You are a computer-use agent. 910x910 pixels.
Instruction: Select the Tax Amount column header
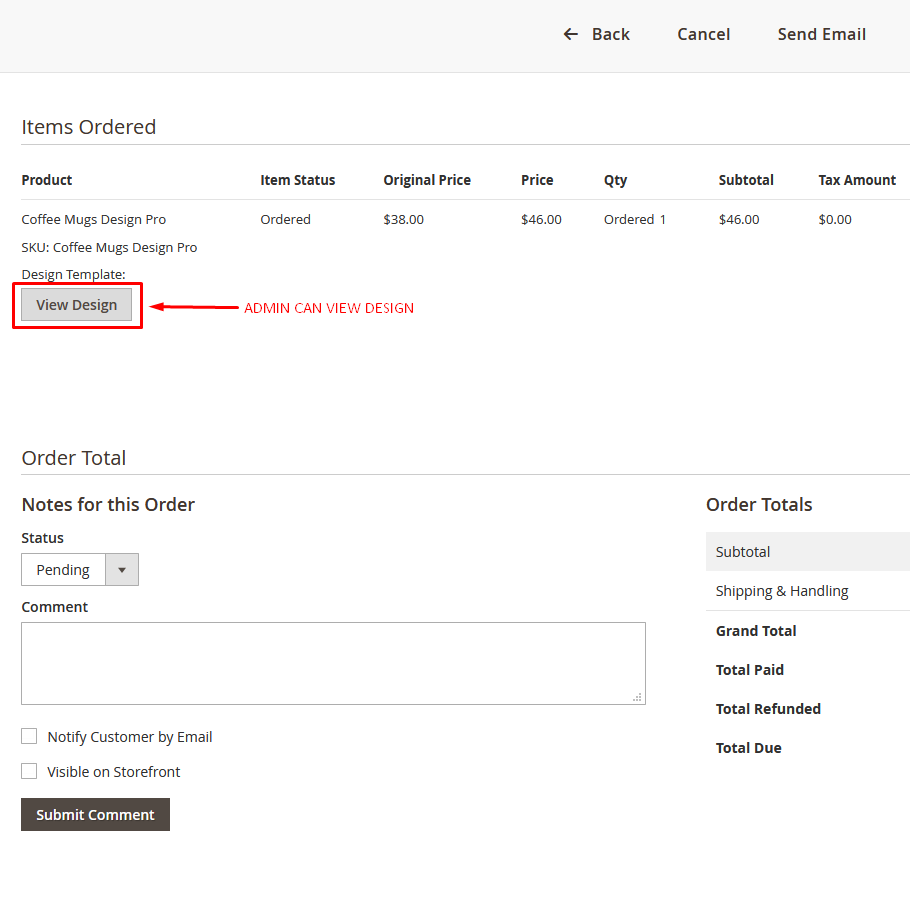point(857,180)
